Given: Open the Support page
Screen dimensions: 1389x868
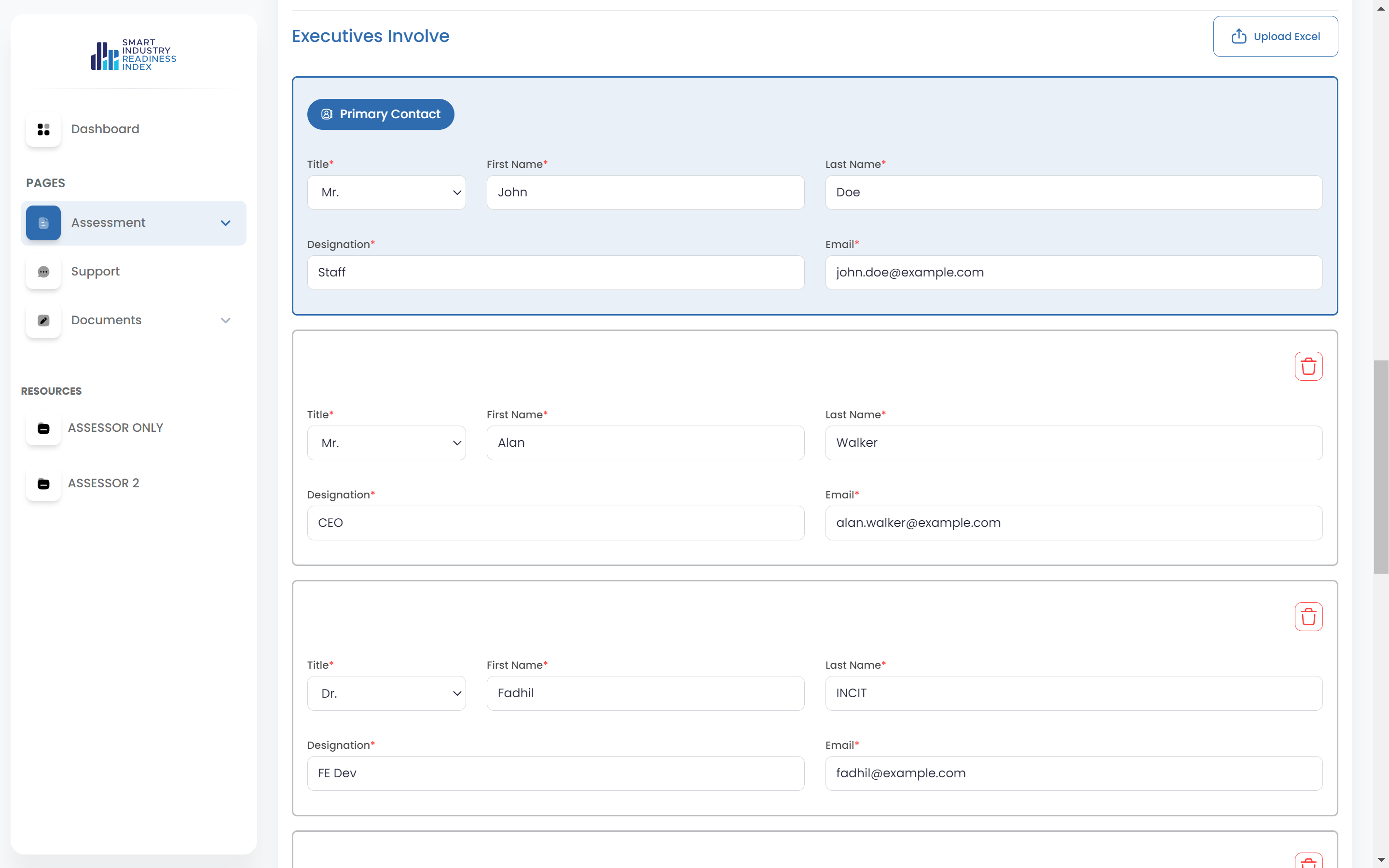Looking at the screenshot, I should coord(95,272).
